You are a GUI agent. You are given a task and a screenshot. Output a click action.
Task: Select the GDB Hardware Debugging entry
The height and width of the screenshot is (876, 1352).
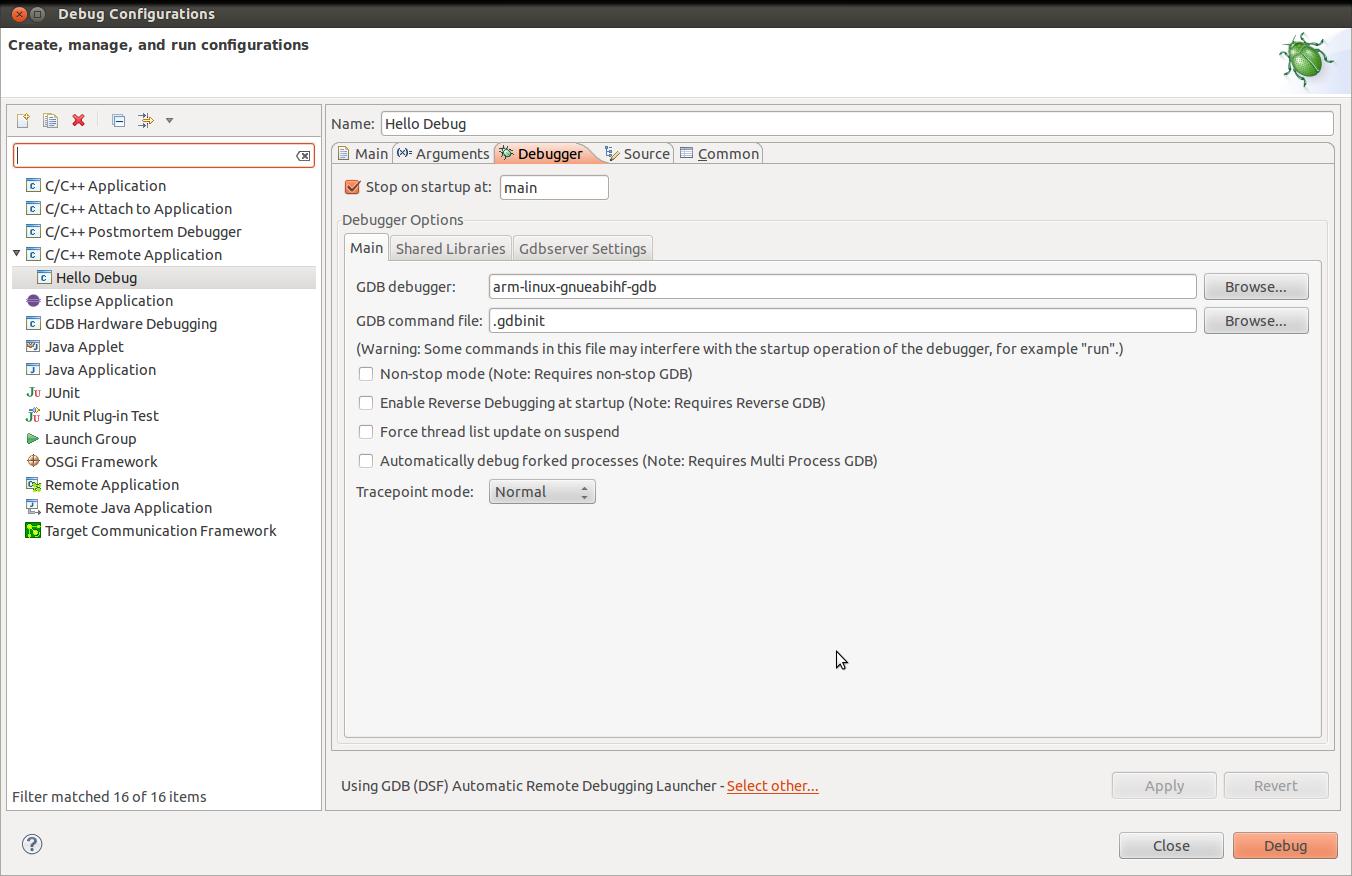[130, 324]
